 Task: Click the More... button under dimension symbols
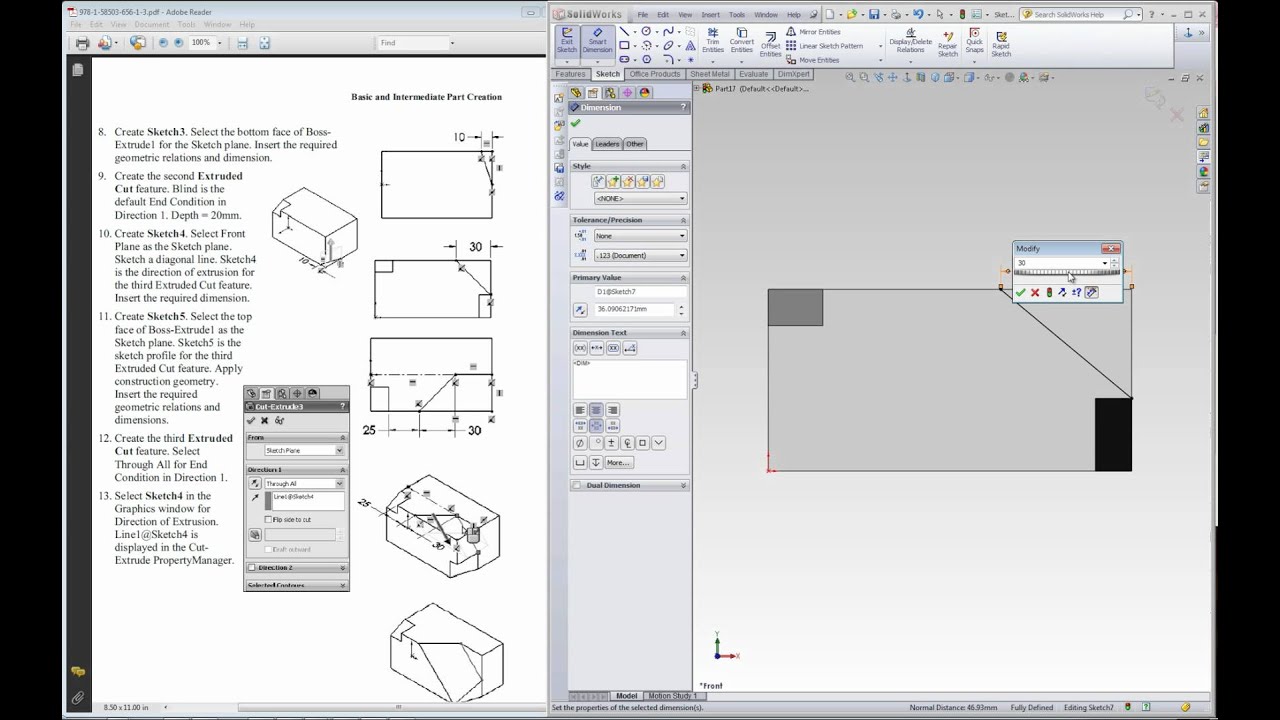[x=617, y=463]
